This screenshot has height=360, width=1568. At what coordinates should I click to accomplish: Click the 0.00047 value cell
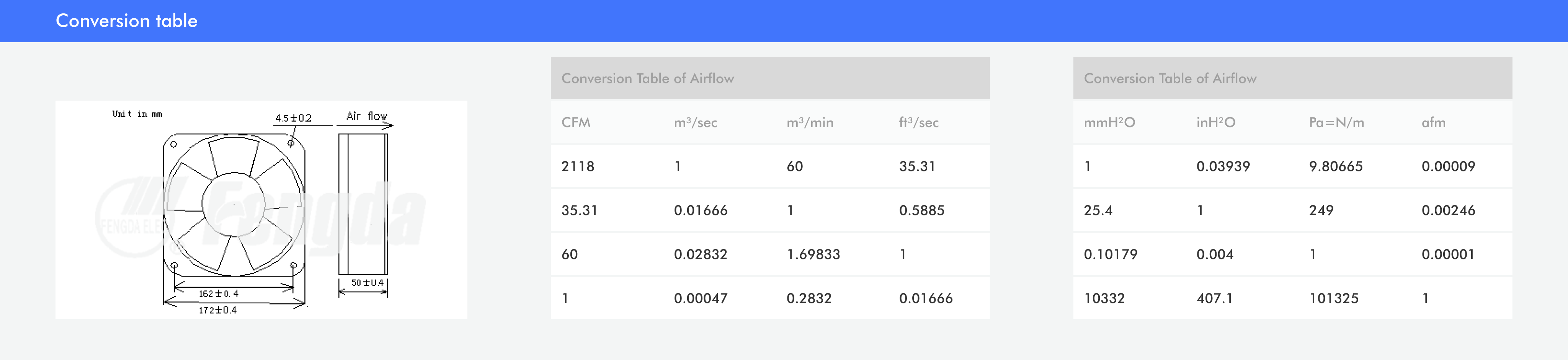click(x=701, y=298)
